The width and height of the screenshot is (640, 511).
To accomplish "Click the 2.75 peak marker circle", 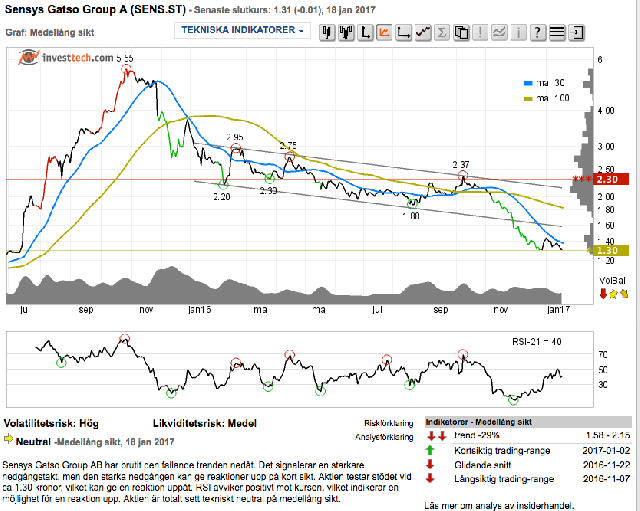I will pyautogui.click(x=290, y=156).
